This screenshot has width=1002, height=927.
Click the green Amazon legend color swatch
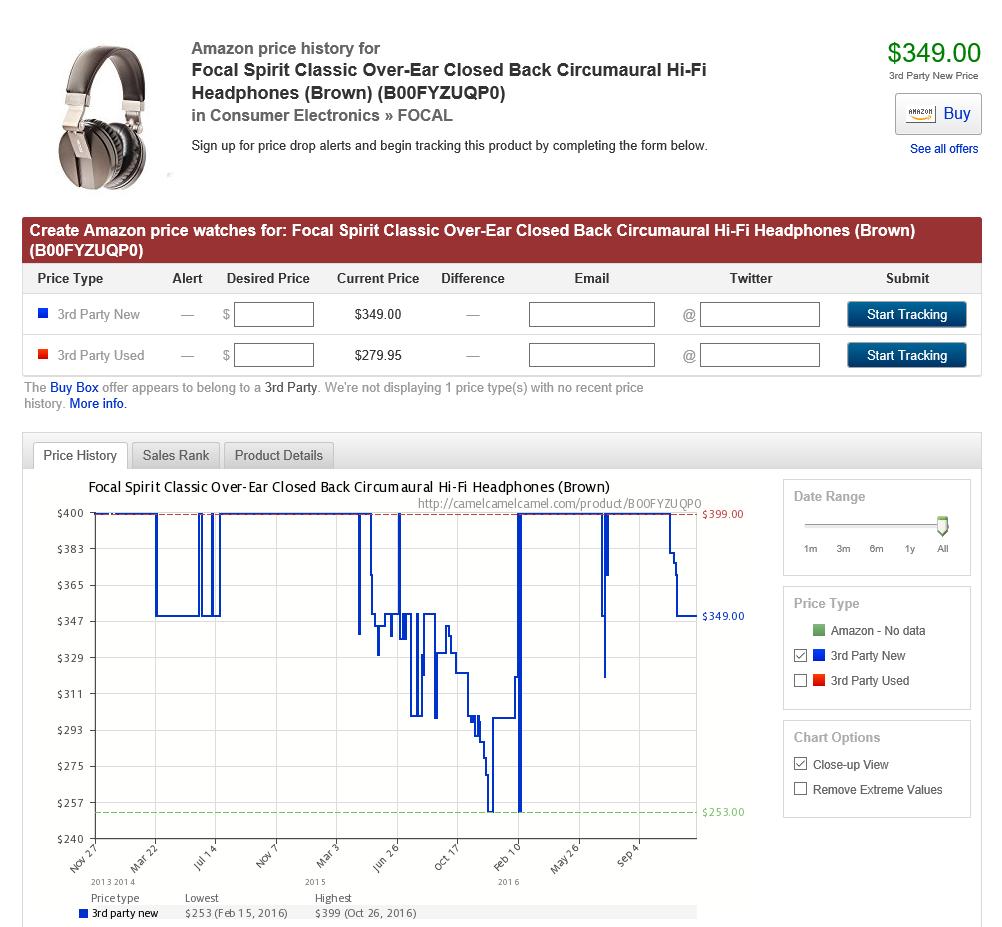[x=819, y=631]
